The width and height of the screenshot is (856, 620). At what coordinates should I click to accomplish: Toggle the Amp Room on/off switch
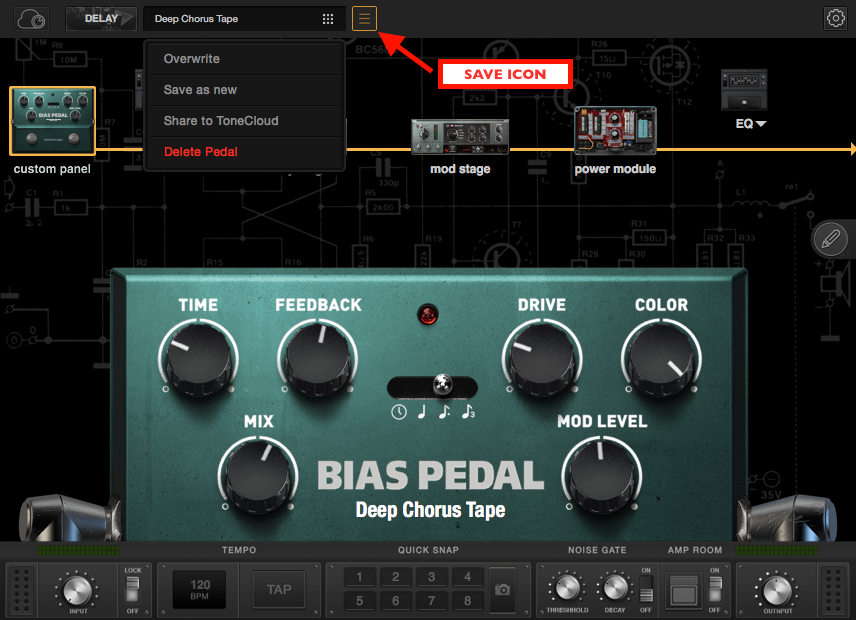tap(715, 590)
